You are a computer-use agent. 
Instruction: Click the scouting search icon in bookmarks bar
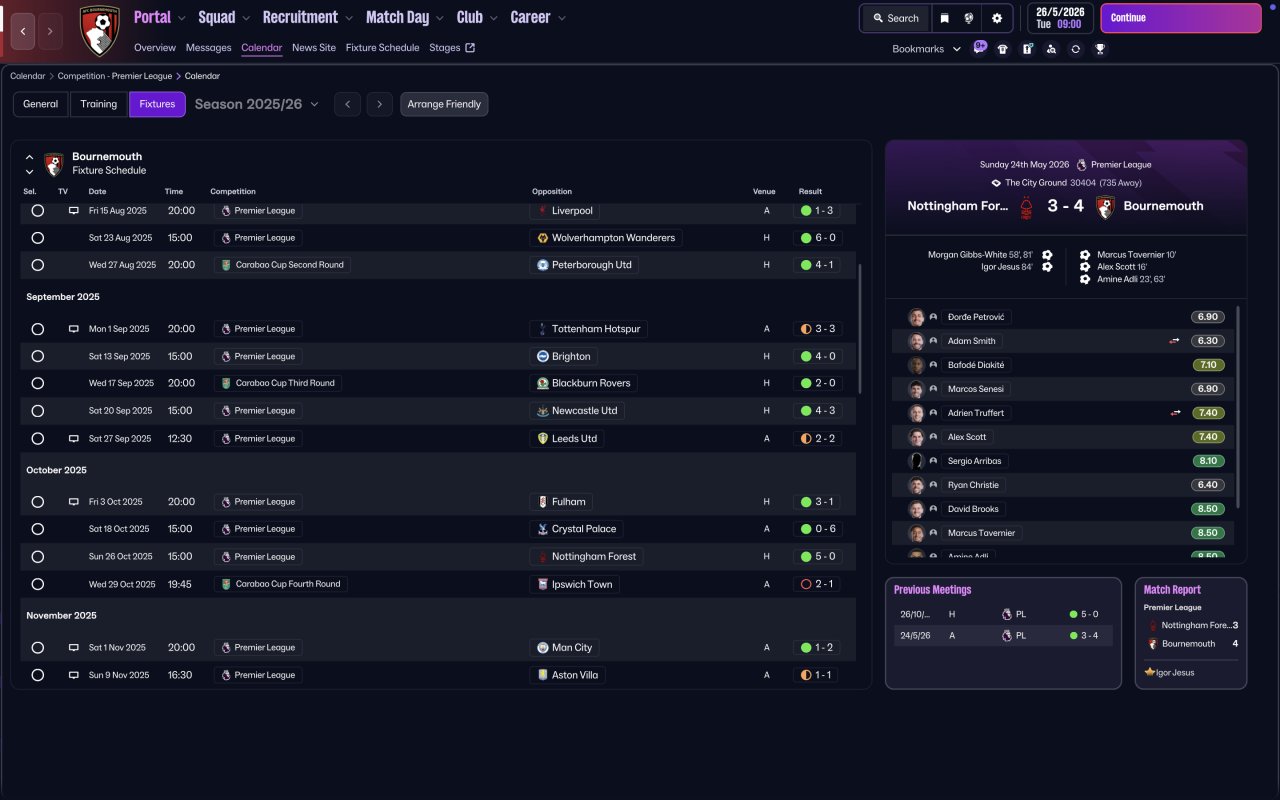point(1051,49)
